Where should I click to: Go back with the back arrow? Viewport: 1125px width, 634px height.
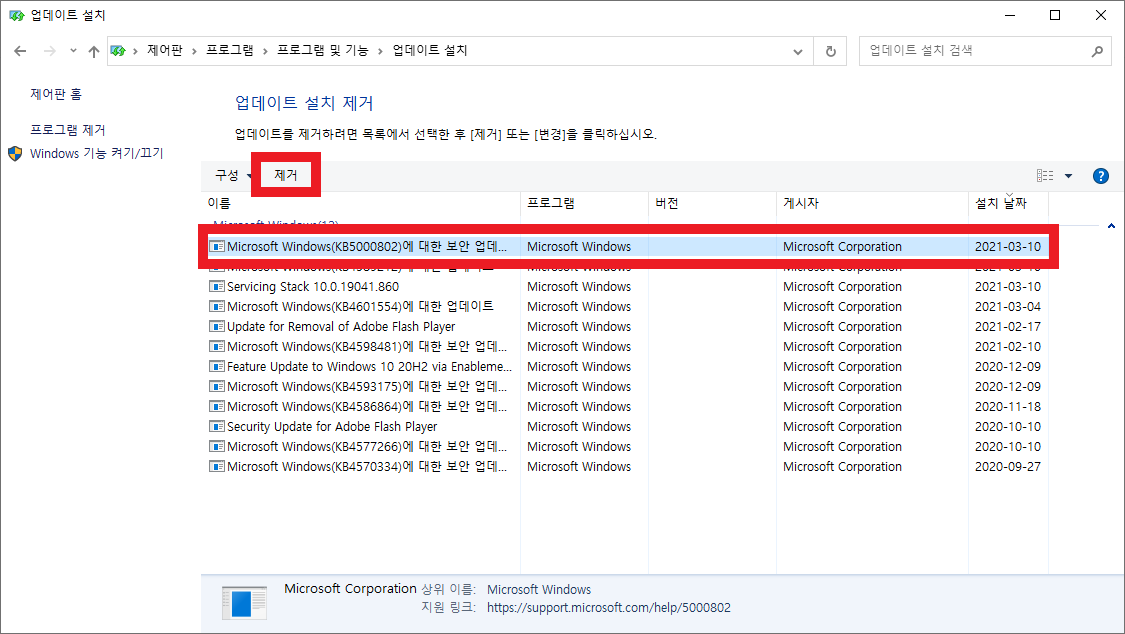tap(20, 51)
